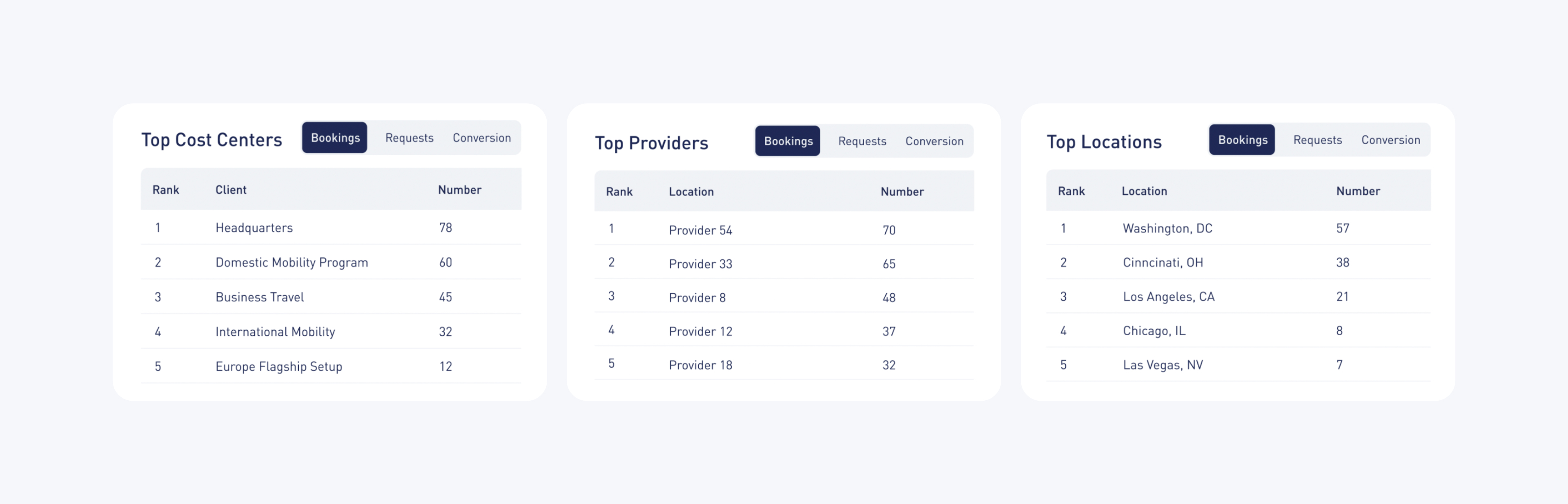Select Bookings tab in Top Providers
The image size is (1568, 504).
click(788, 141)
